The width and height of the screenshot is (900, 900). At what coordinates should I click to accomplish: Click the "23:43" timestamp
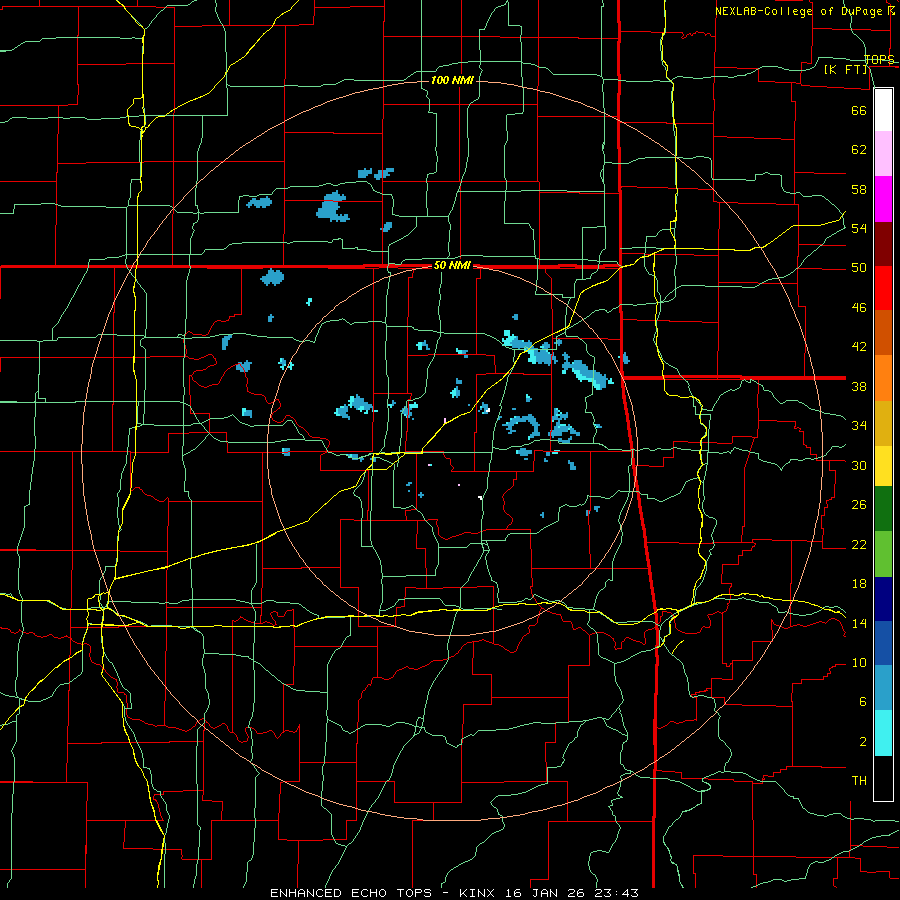618,893
